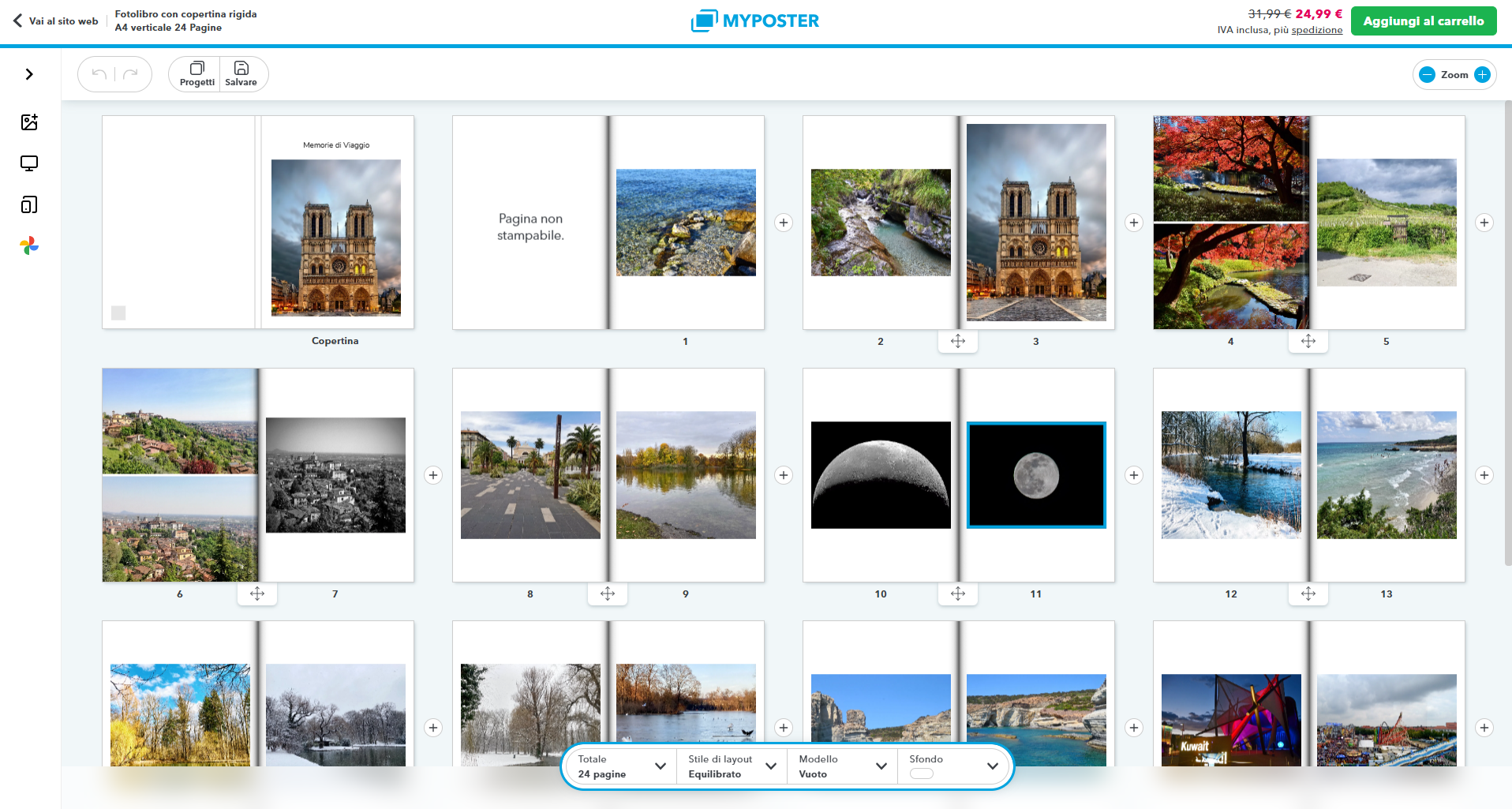This screenshot has height=809, width=1512.
Task: Click Aggiungi al carrello button
Action: coord(1423,21)
